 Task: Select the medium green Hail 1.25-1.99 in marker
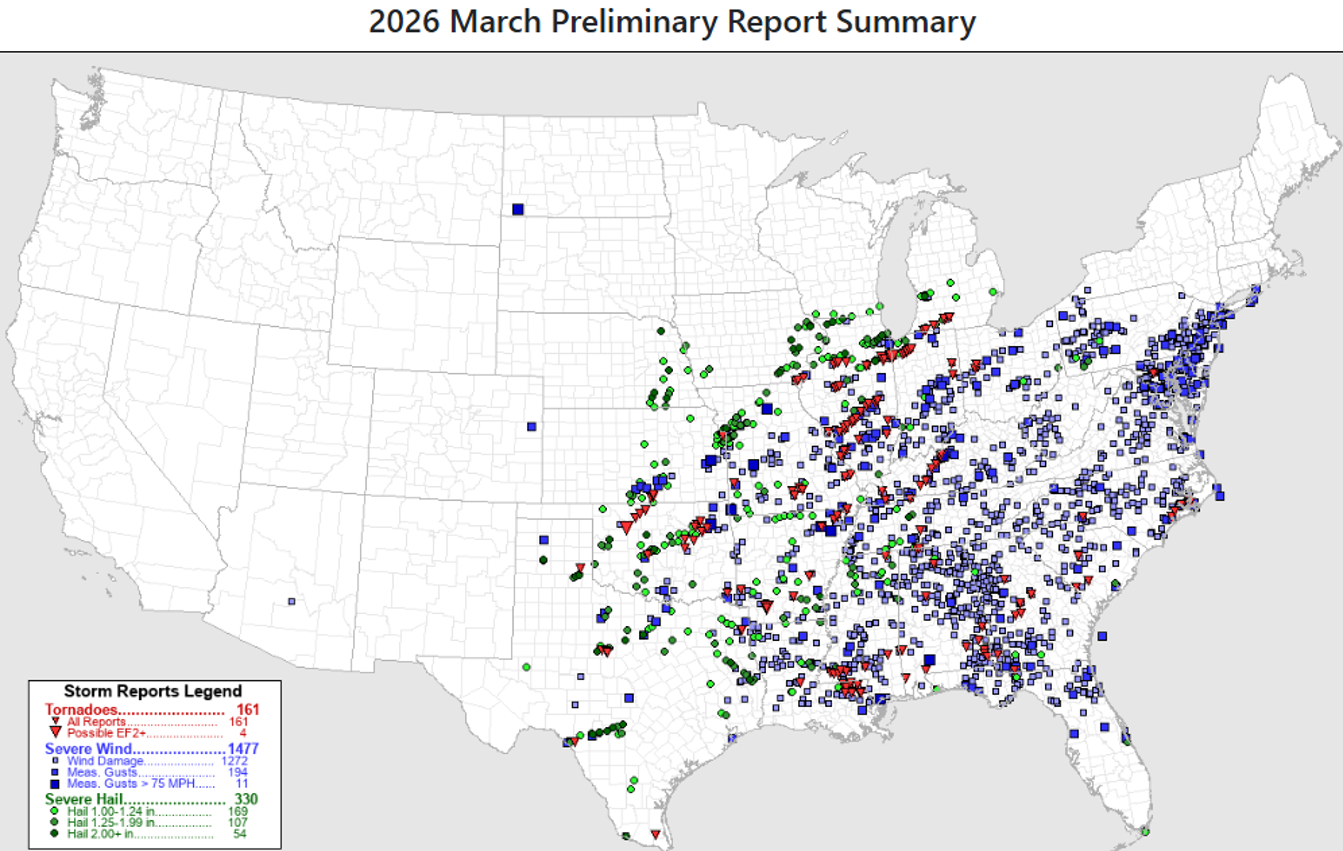[53, 822]
